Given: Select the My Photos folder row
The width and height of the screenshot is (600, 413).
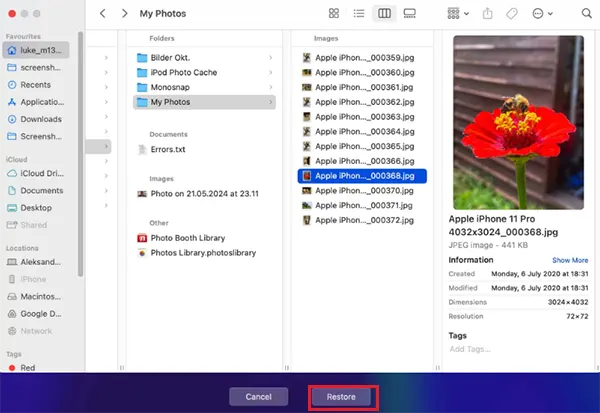Looking at the screenshot, I should tap(204, 102).
